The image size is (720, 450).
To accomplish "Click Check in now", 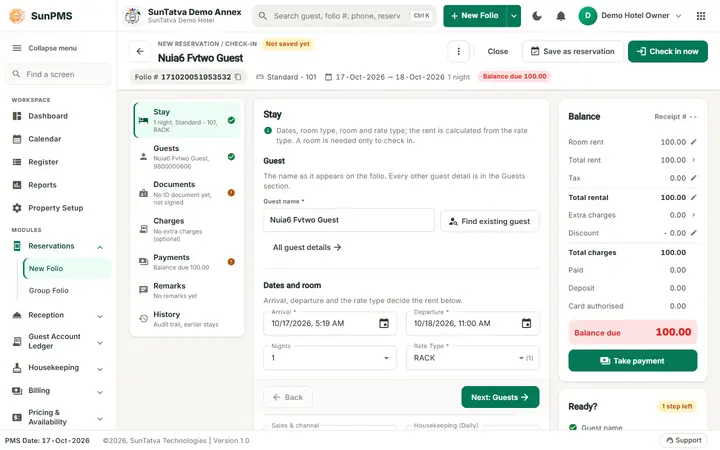I will pyautogui.click(x=668, y=51).
